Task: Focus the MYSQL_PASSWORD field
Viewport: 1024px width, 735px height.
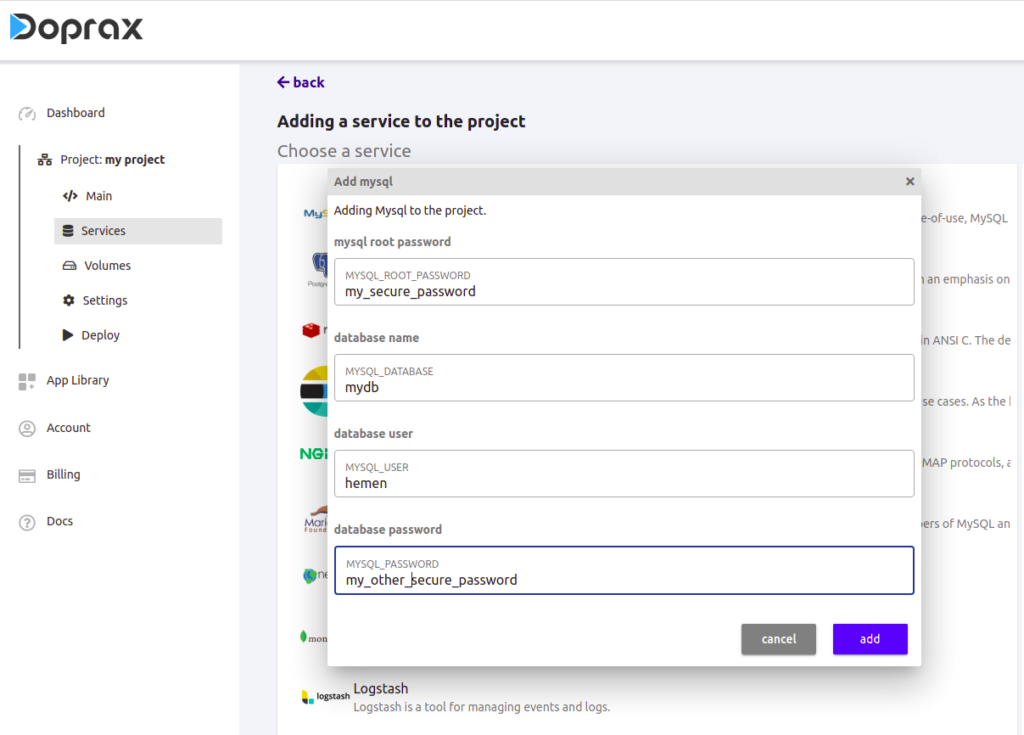Action: coord(624,570)
